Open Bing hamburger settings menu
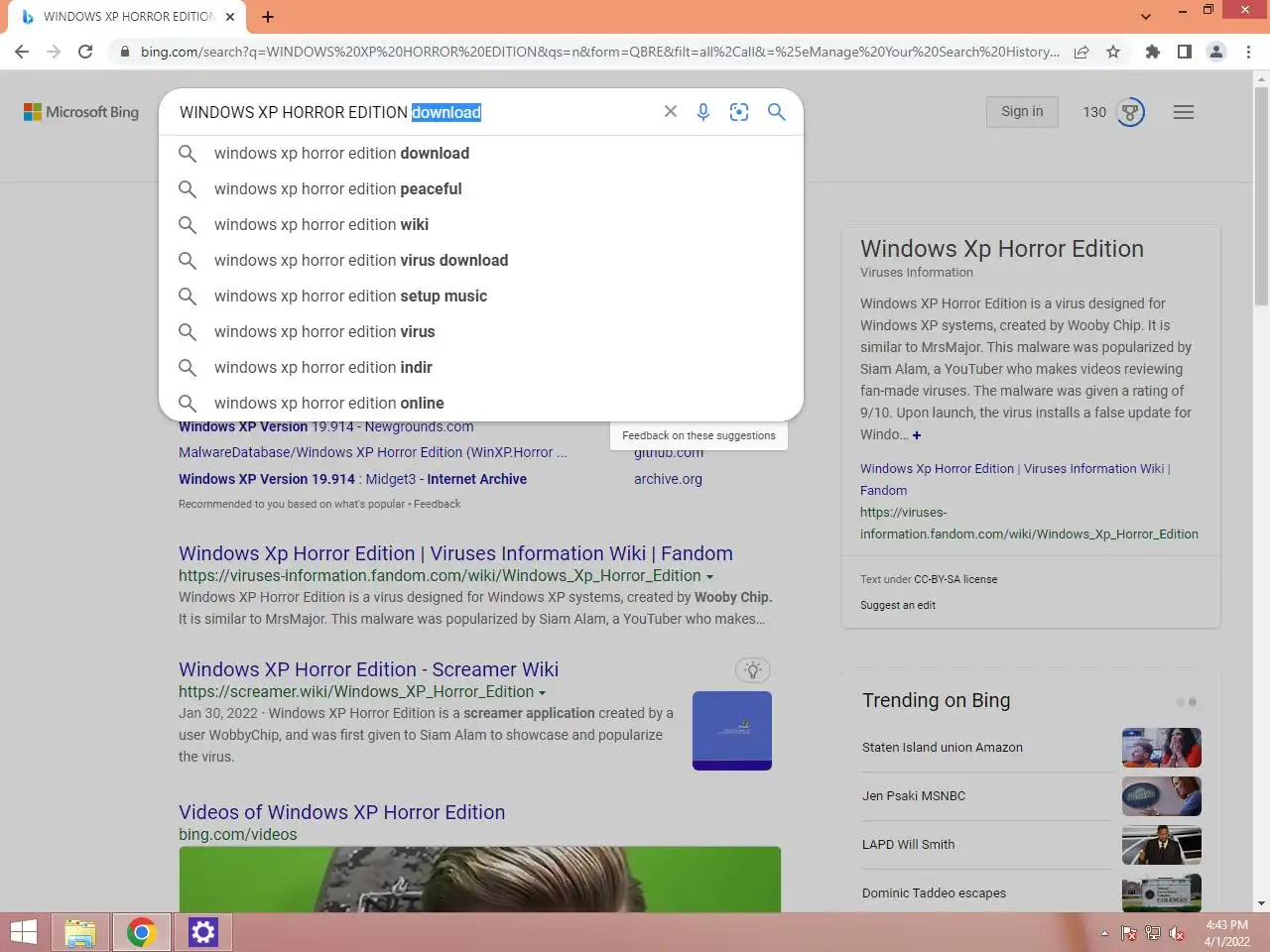 click(x=1184, y=112)
